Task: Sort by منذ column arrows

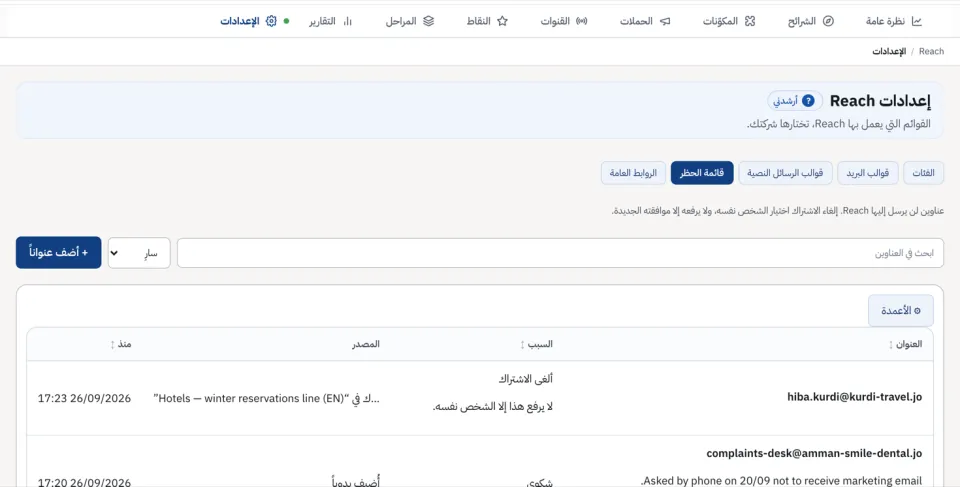Action: (112, 345)
